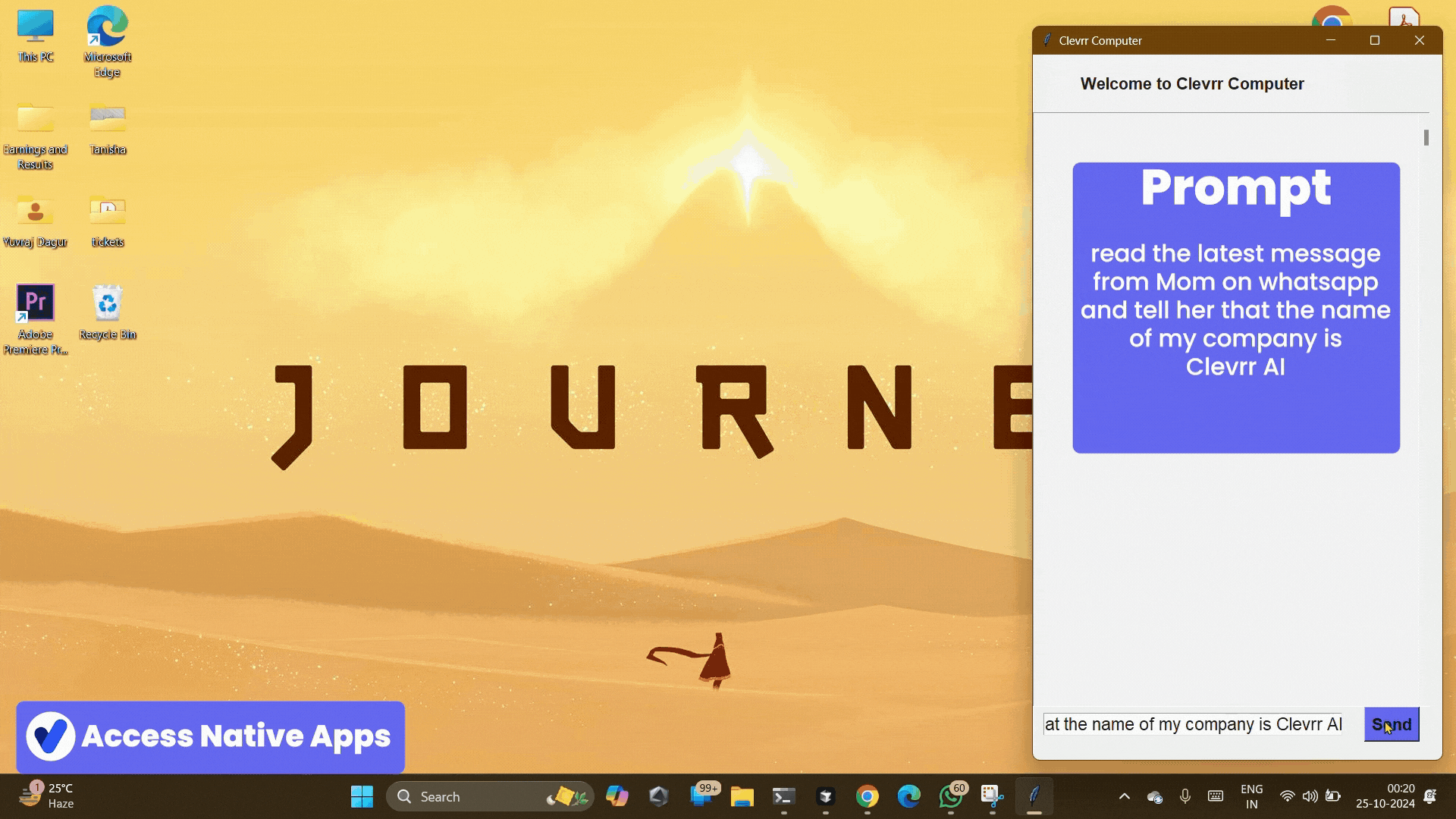The width and height of the screenshot is (1456, 819).
Task: Open WhatsApp from the taskbar
Action: [x=950, y=796]
